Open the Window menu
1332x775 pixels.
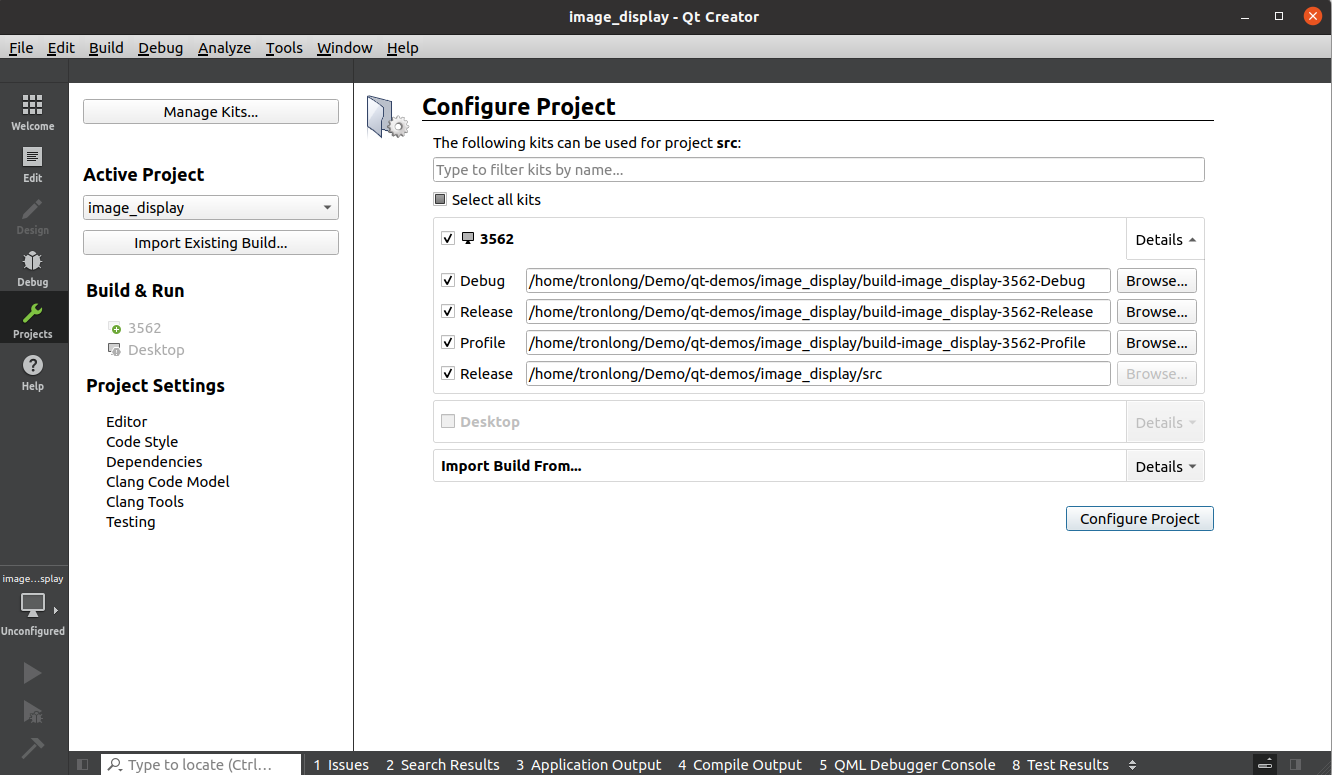tap(345, 48)
